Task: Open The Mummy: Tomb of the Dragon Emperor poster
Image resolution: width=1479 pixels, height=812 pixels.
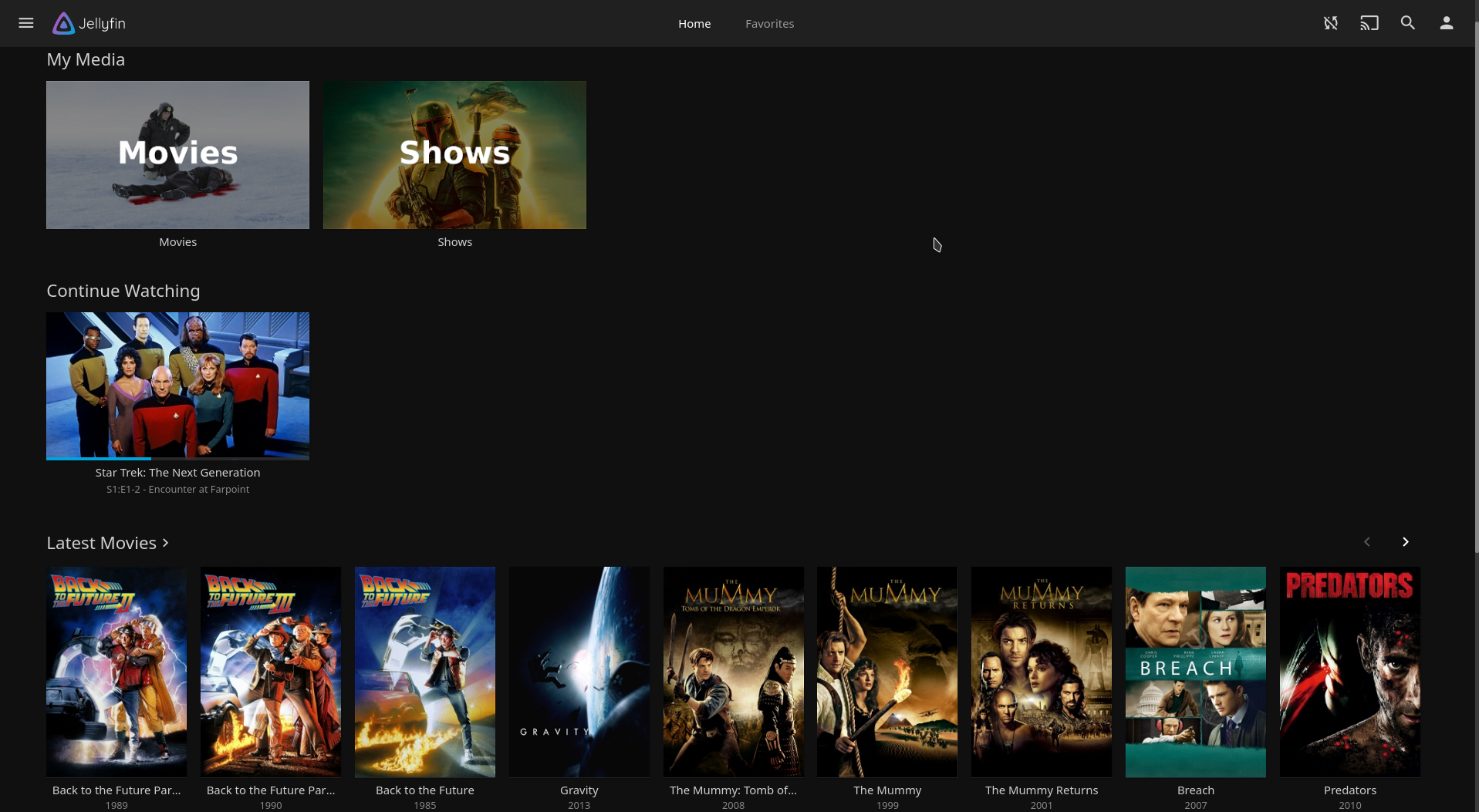Action: coord(734,672)
